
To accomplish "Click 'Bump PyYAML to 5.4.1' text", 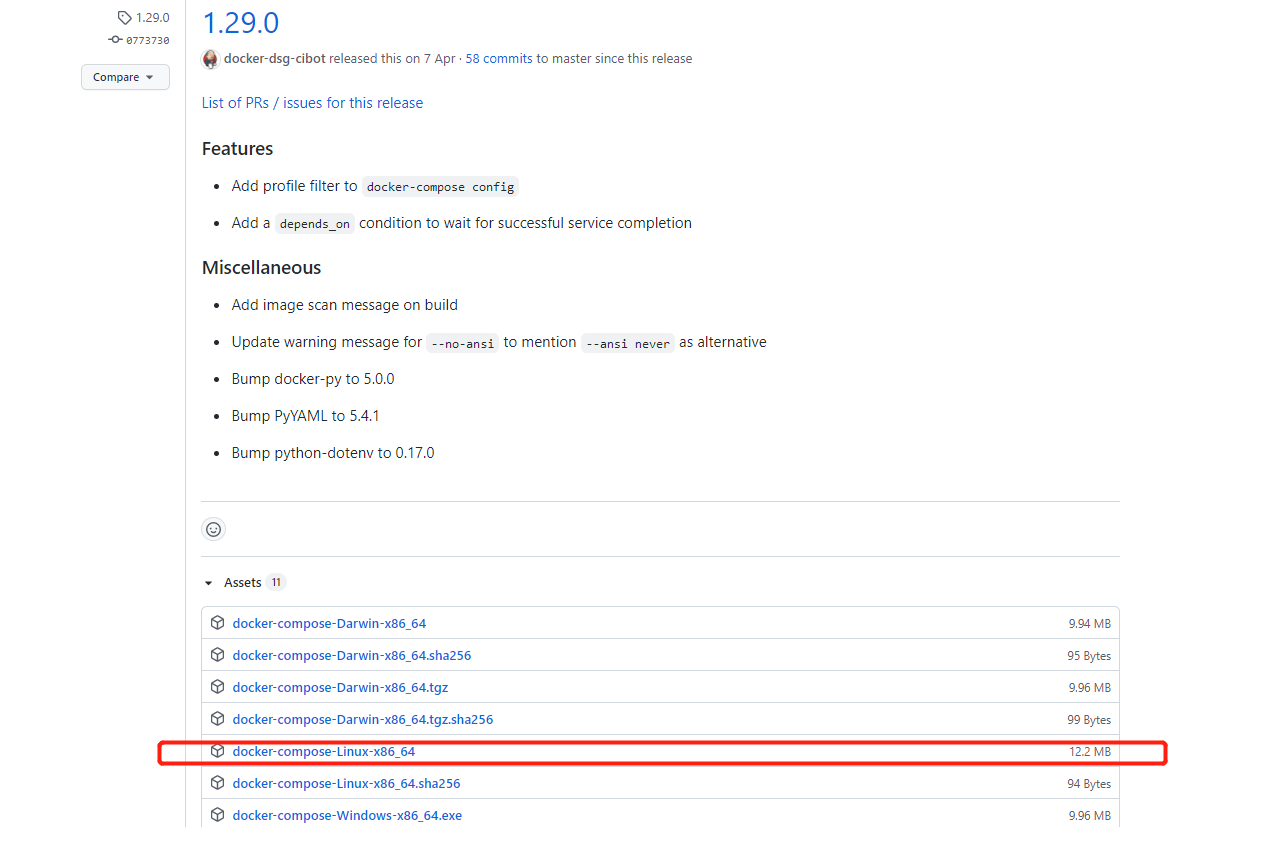I will click(306, 416).
